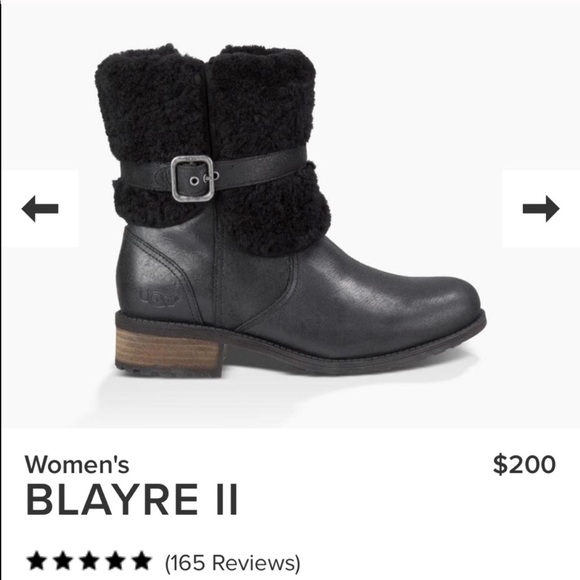Select the Women's category label
This screenshot has height=580, width=580.
pyautogui.click(x=77, y=464)
